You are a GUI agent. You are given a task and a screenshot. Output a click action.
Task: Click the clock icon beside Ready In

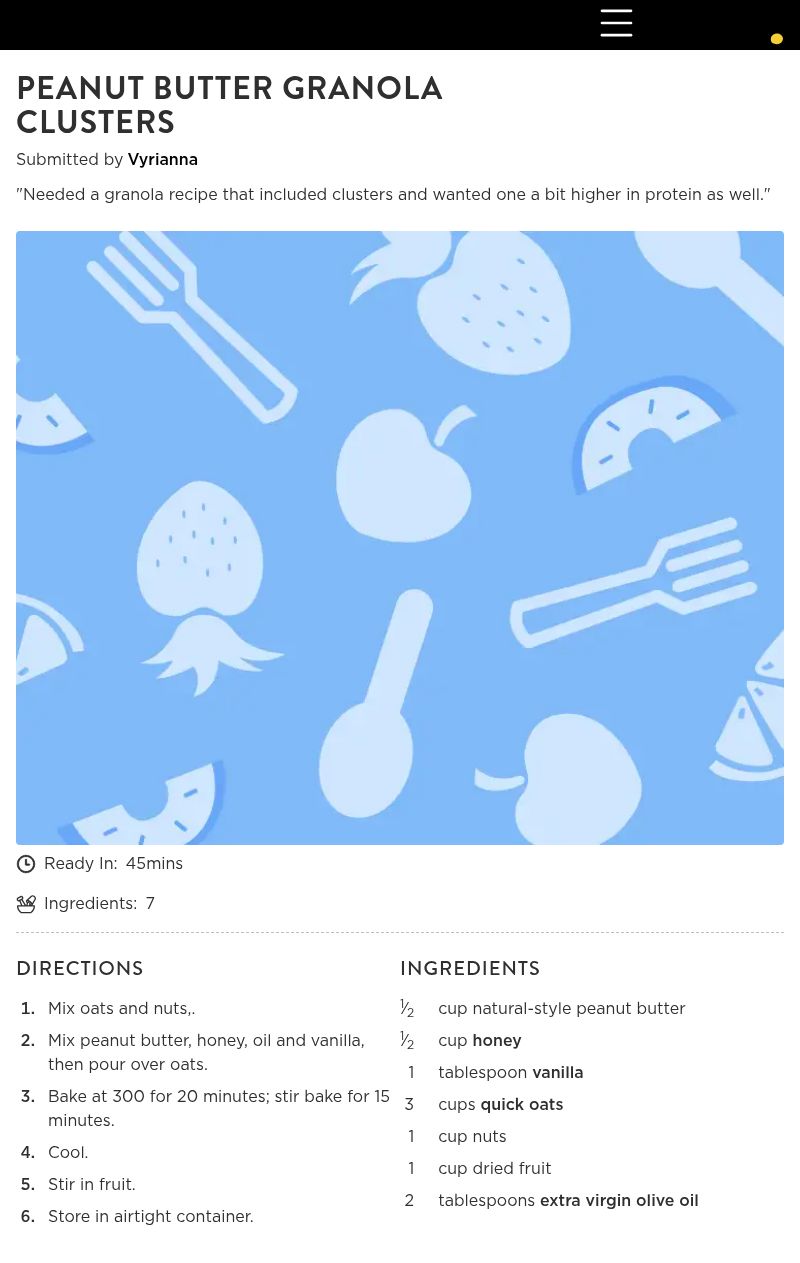26,864
